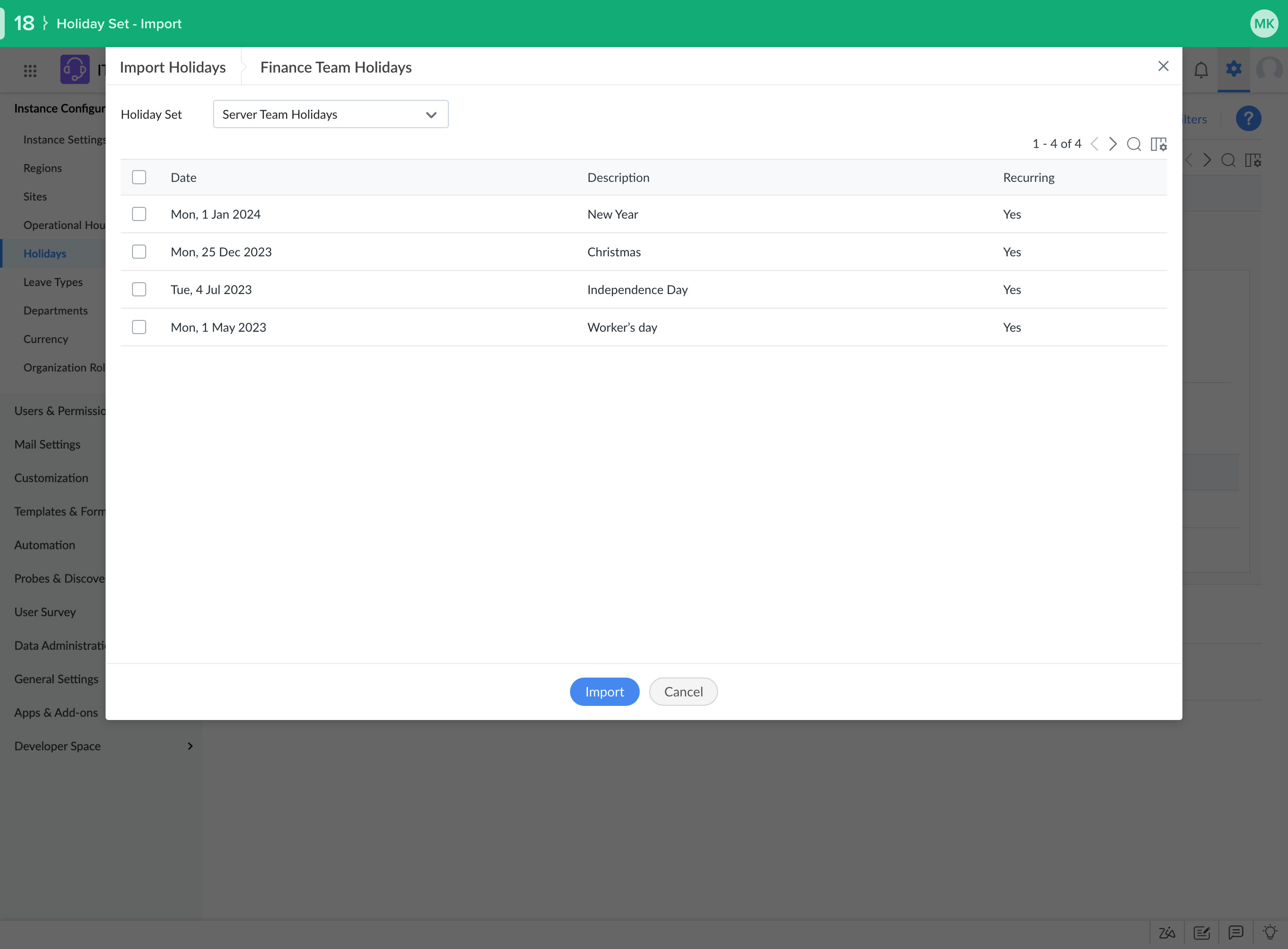This screenshot has height=949, width=1288.
Task: Sort by the Recurring column header
Action: click(1029, 178)
